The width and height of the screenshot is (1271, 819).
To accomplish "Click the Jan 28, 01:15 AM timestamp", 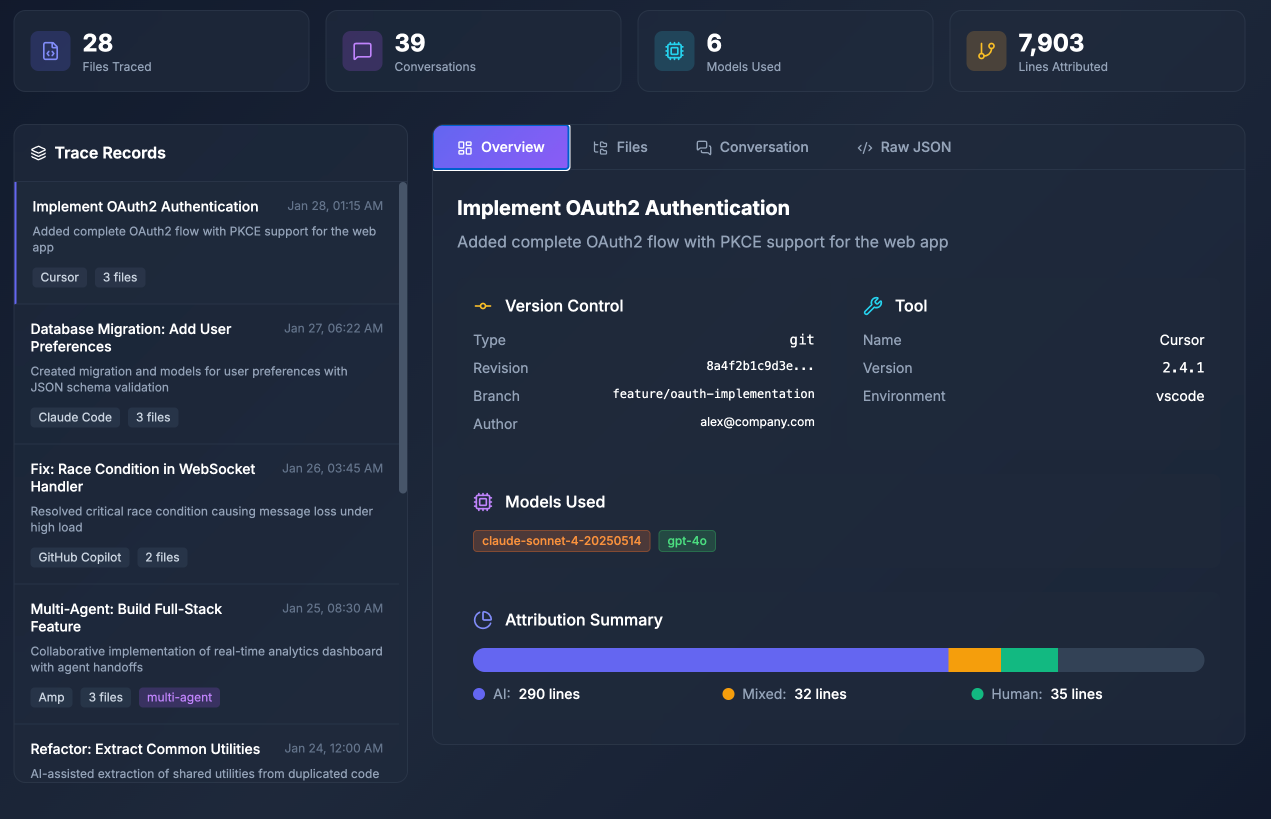I will (x=335, y=206).
